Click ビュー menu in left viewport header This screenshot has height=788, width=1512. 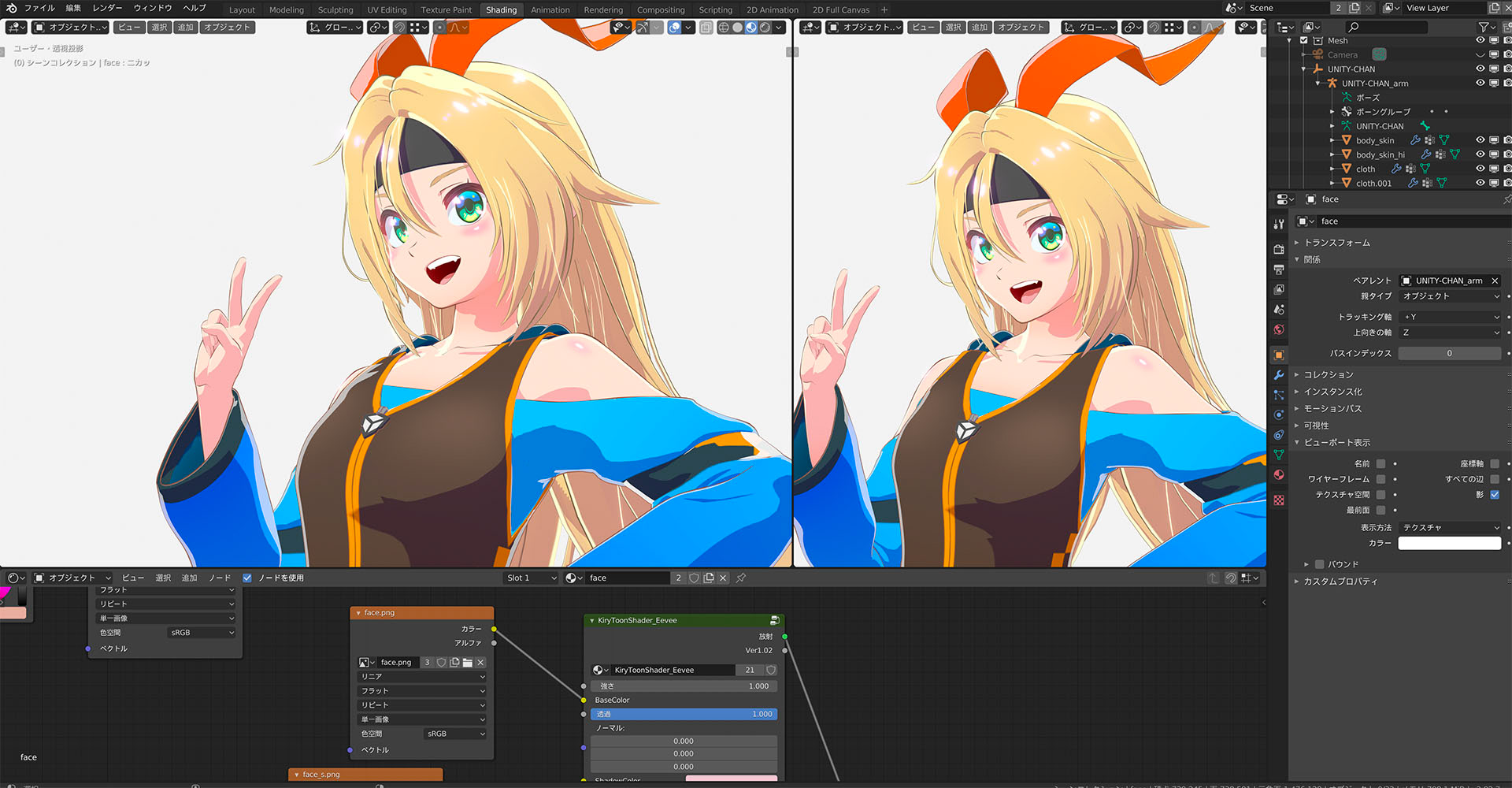pyautogui.click(x=129, y=28)
